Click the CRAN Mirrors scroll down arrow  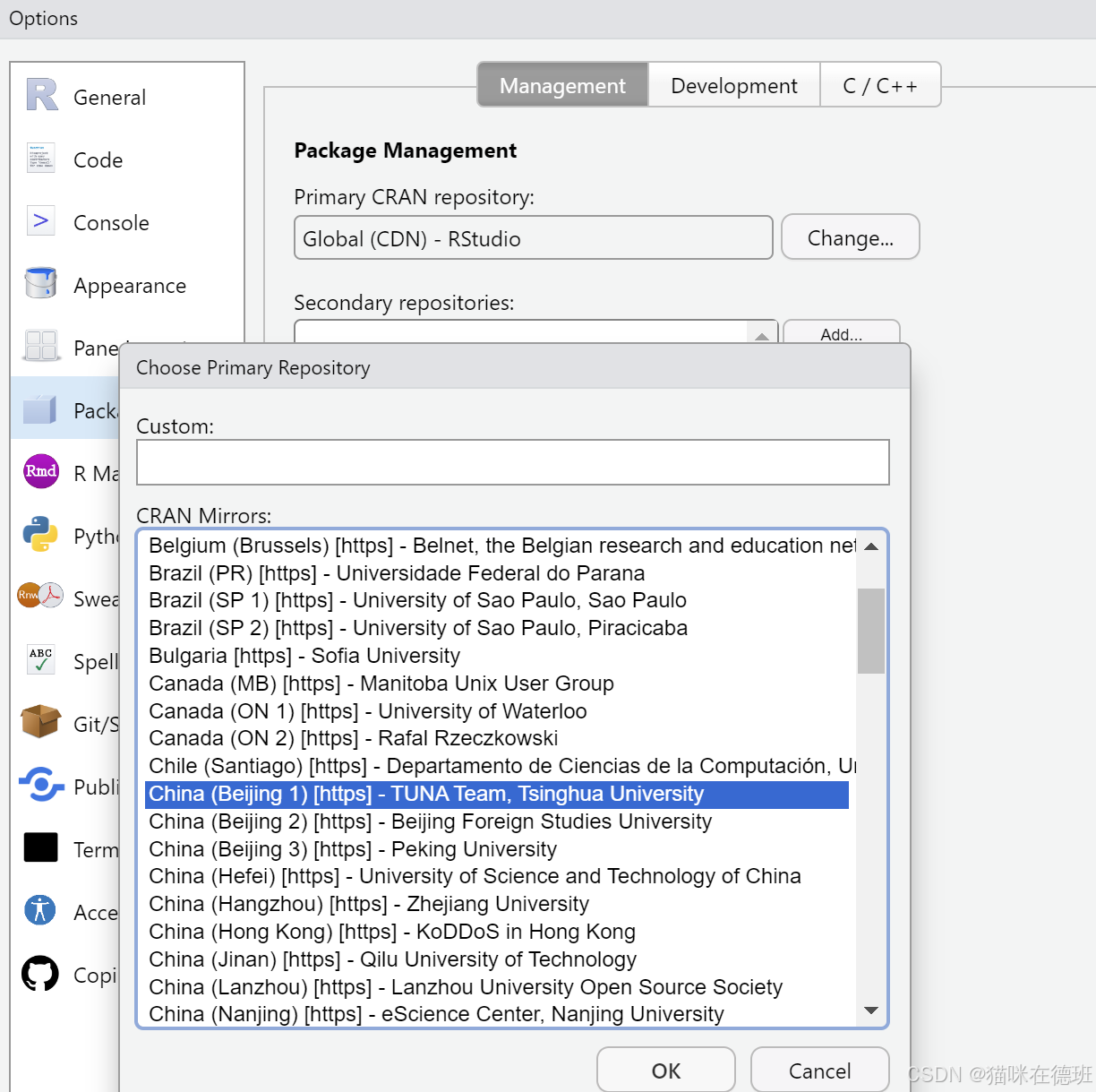click(871, 1010)
